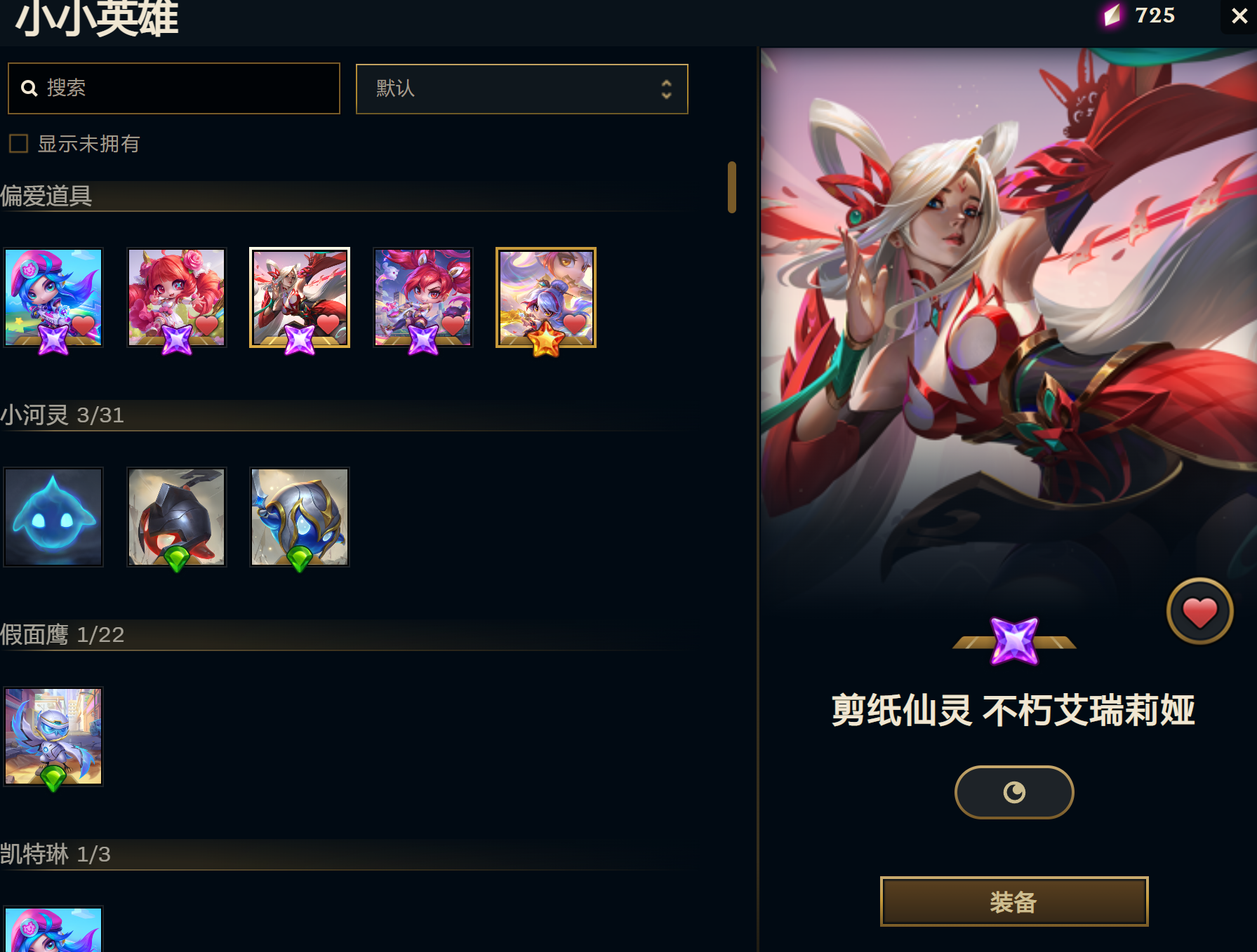Click the list's vertical scrollbar thumb
This screenshot has width=1257, height=952.
pos(732,187)
